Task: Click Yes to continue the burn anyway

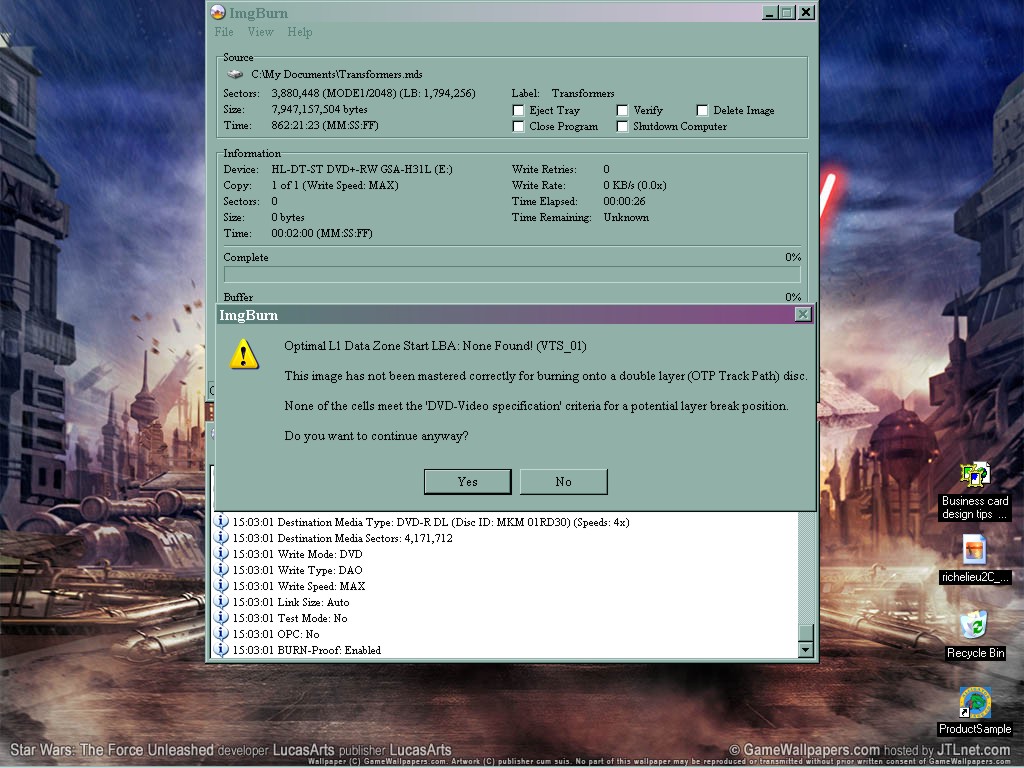Action: [468, 481]
